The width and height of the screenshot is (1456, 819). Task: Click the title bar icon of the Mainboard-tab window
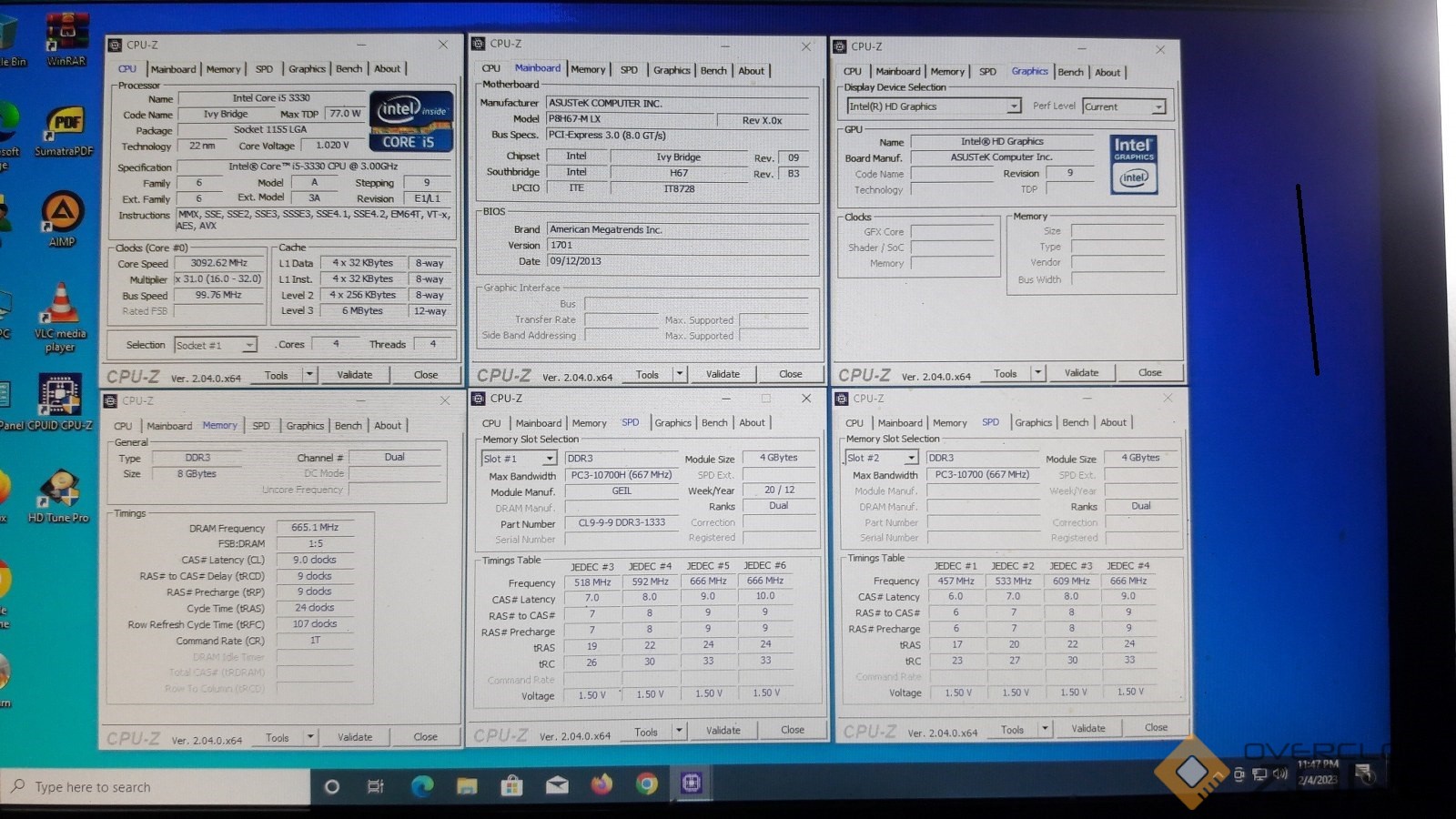point(480,43)
